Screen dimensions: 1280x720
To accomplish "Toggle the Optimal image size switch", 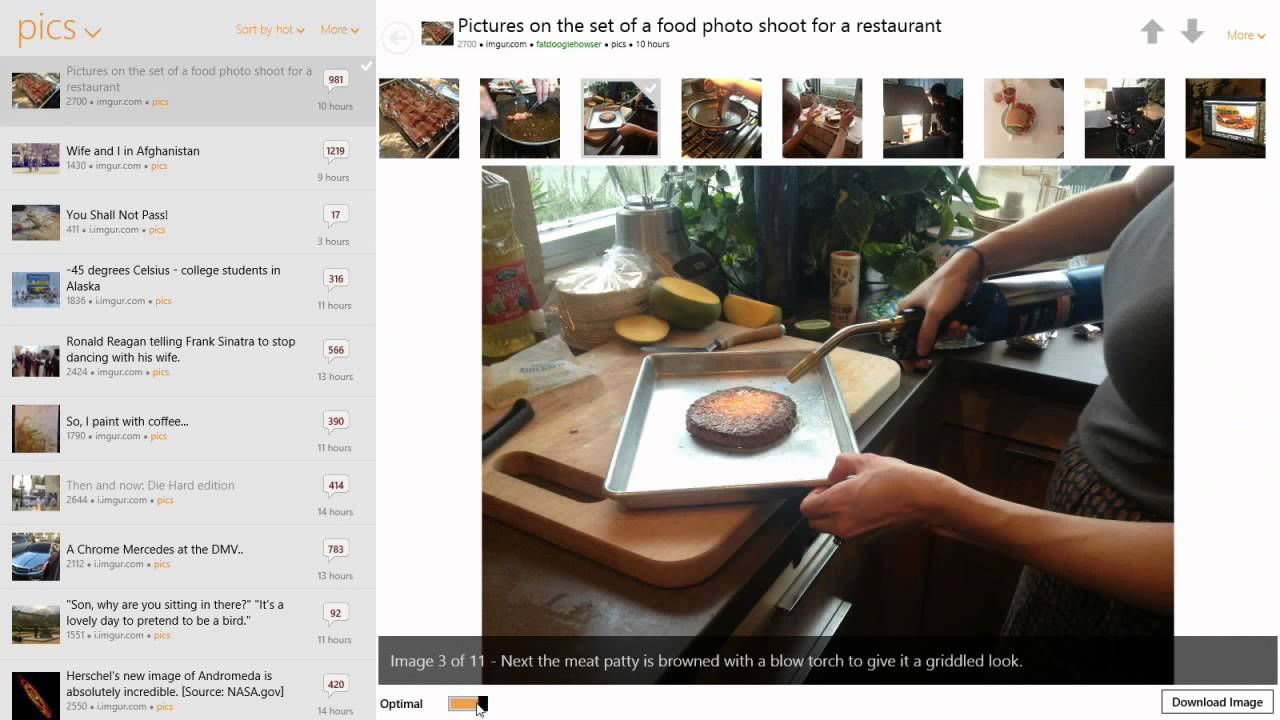I will (x=467, y=704).
